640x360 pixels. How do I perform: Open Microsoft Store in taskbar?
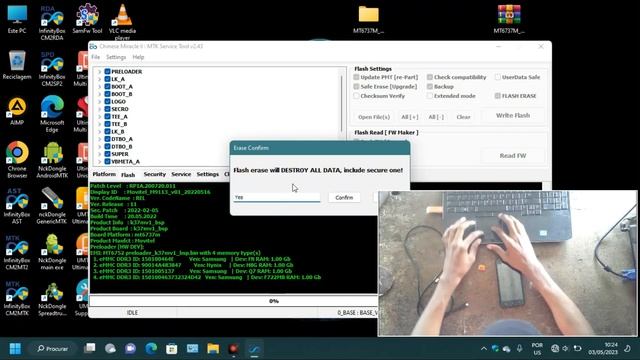pyautogui.click(x=172, y=349)
